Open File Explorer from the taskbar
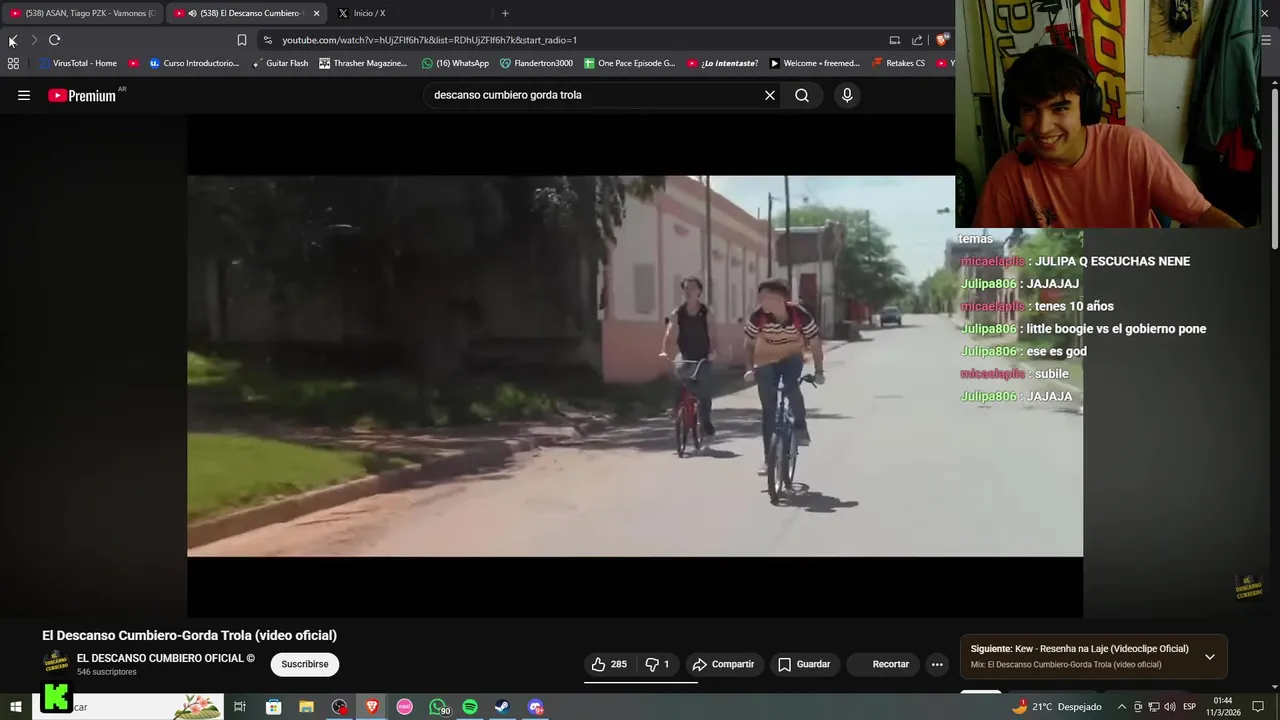1280x720 pixels. [x=306, y=707]
